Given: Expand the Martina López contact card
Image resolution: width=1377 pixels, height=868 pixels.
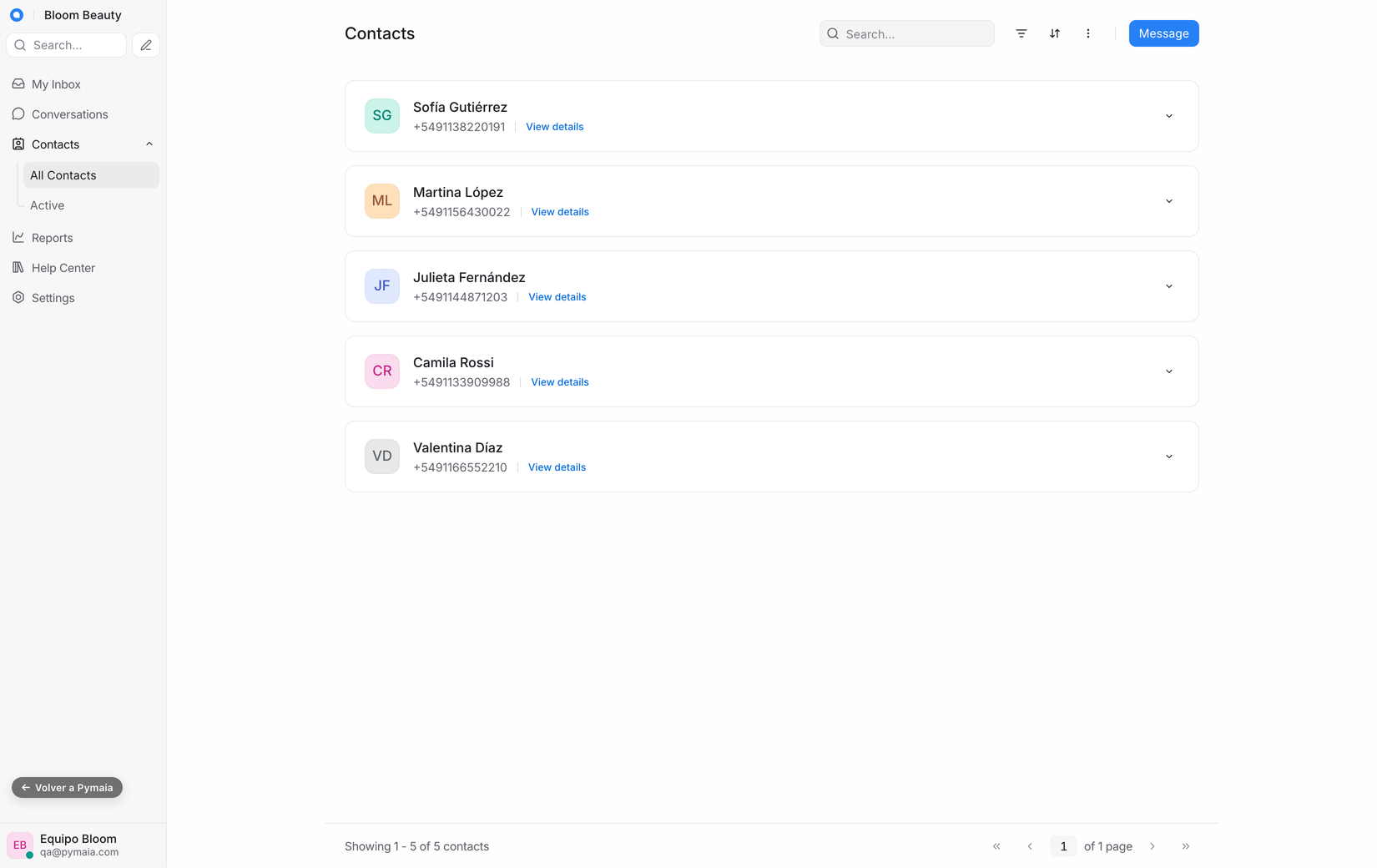Looking at the screenshot, I should [1169, 201].
